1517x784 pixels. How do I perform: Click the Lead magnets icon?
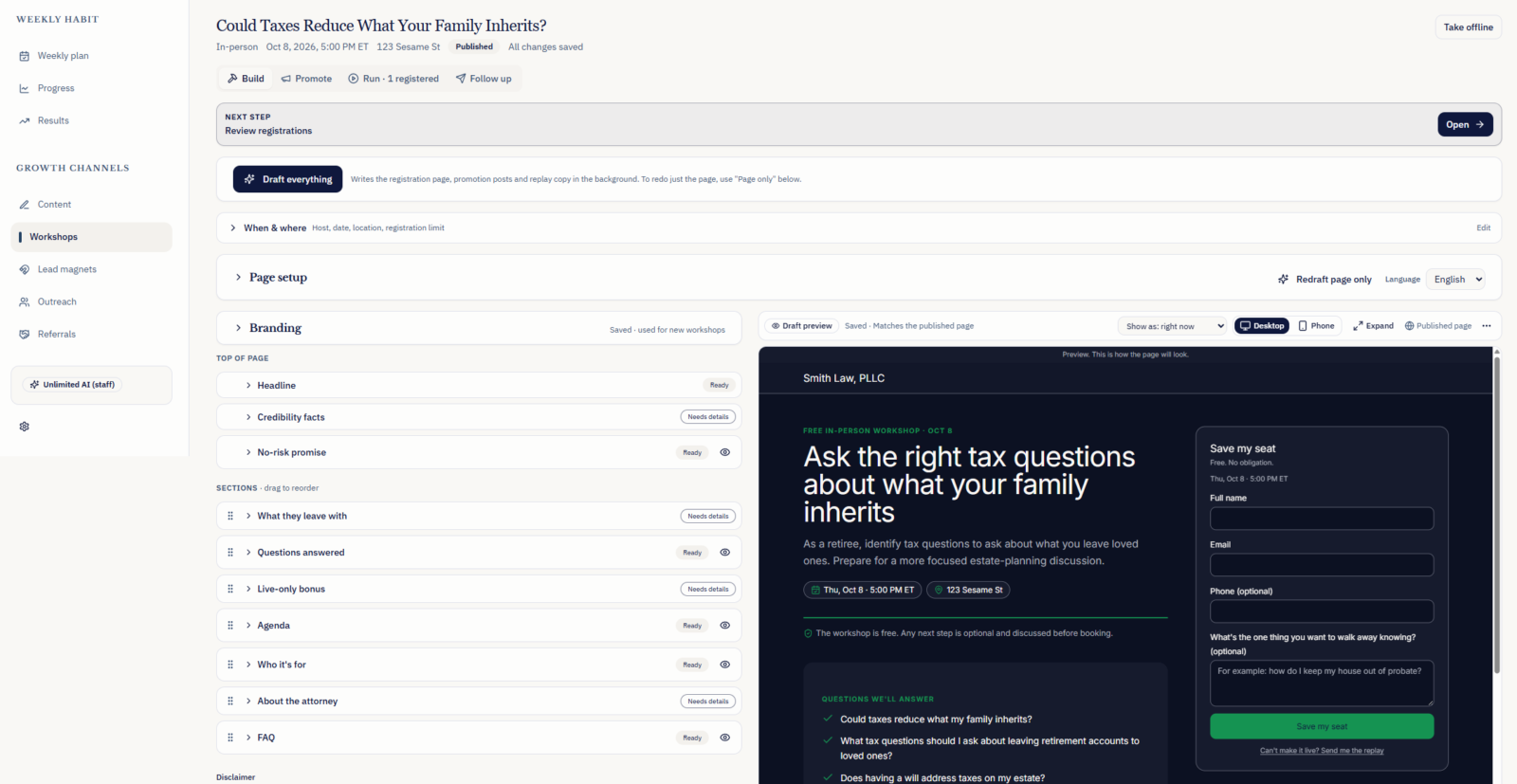pos(25,269)
